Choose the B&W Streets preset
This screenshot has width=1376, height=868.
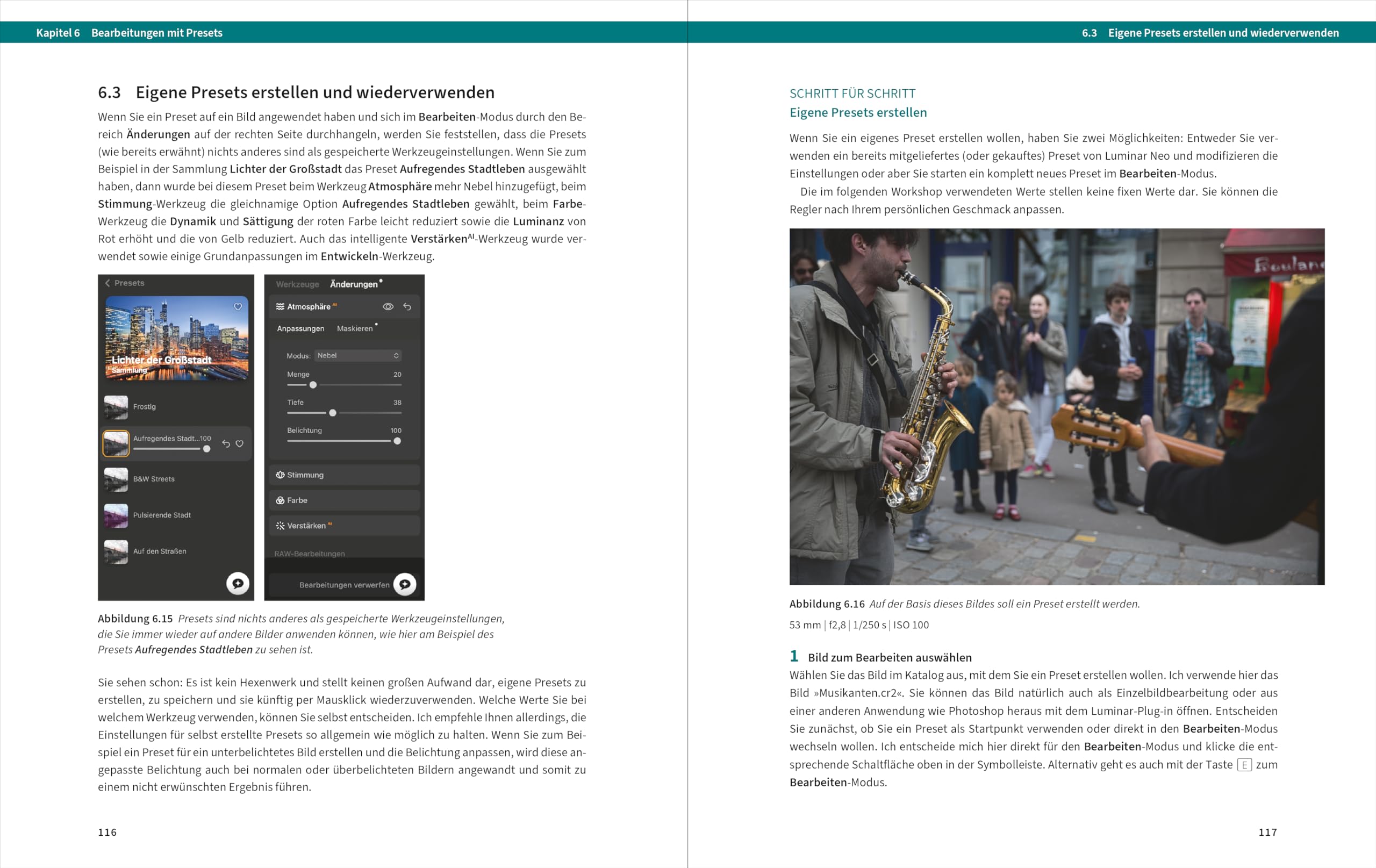click(x=176, y=479)
